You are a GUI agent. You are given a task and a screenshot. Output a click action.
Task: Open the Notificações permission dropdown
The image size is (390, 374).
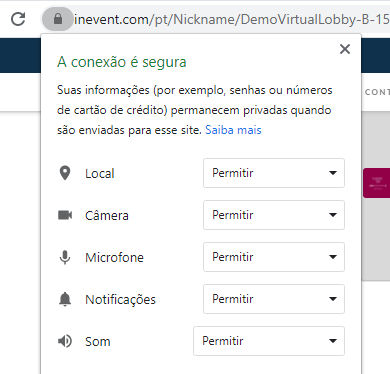pyautogui.click(x=274, y=299)
